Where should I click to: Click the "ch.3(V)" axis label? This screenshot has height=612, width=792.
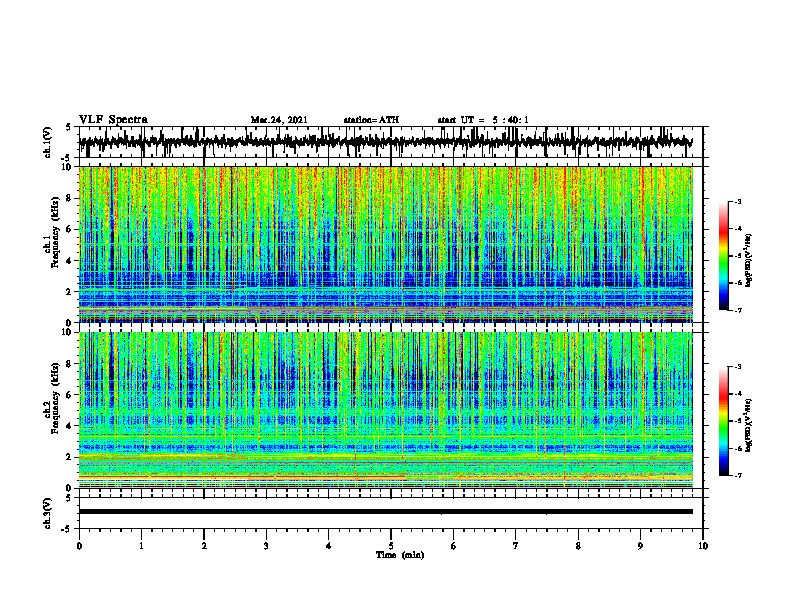[x=48, y=513]
